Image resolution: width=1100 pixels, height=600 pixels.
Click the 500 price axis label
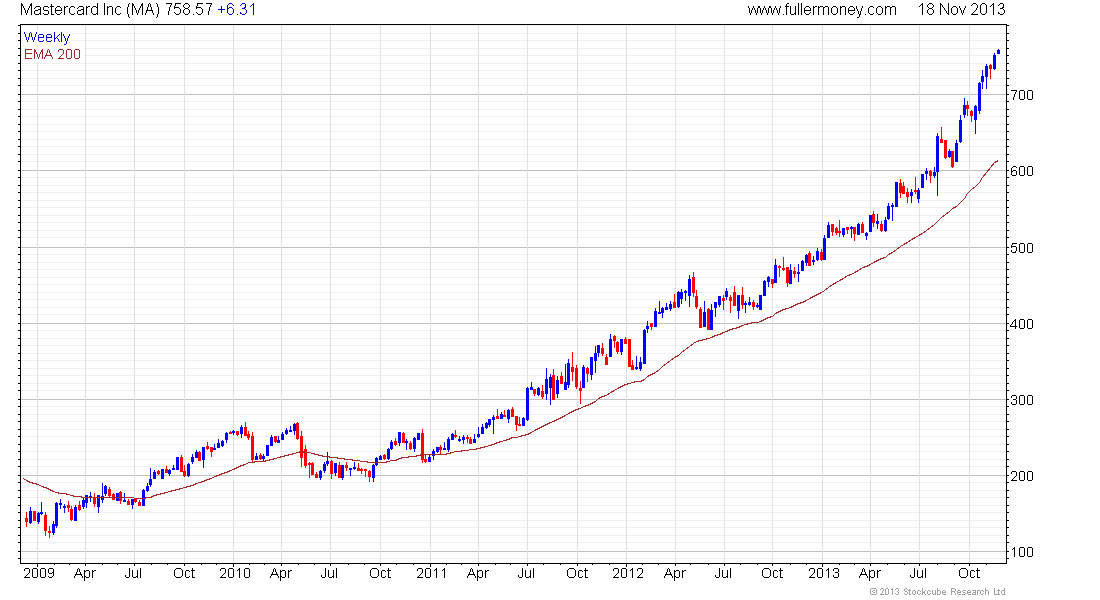(x=1021, y=248)
